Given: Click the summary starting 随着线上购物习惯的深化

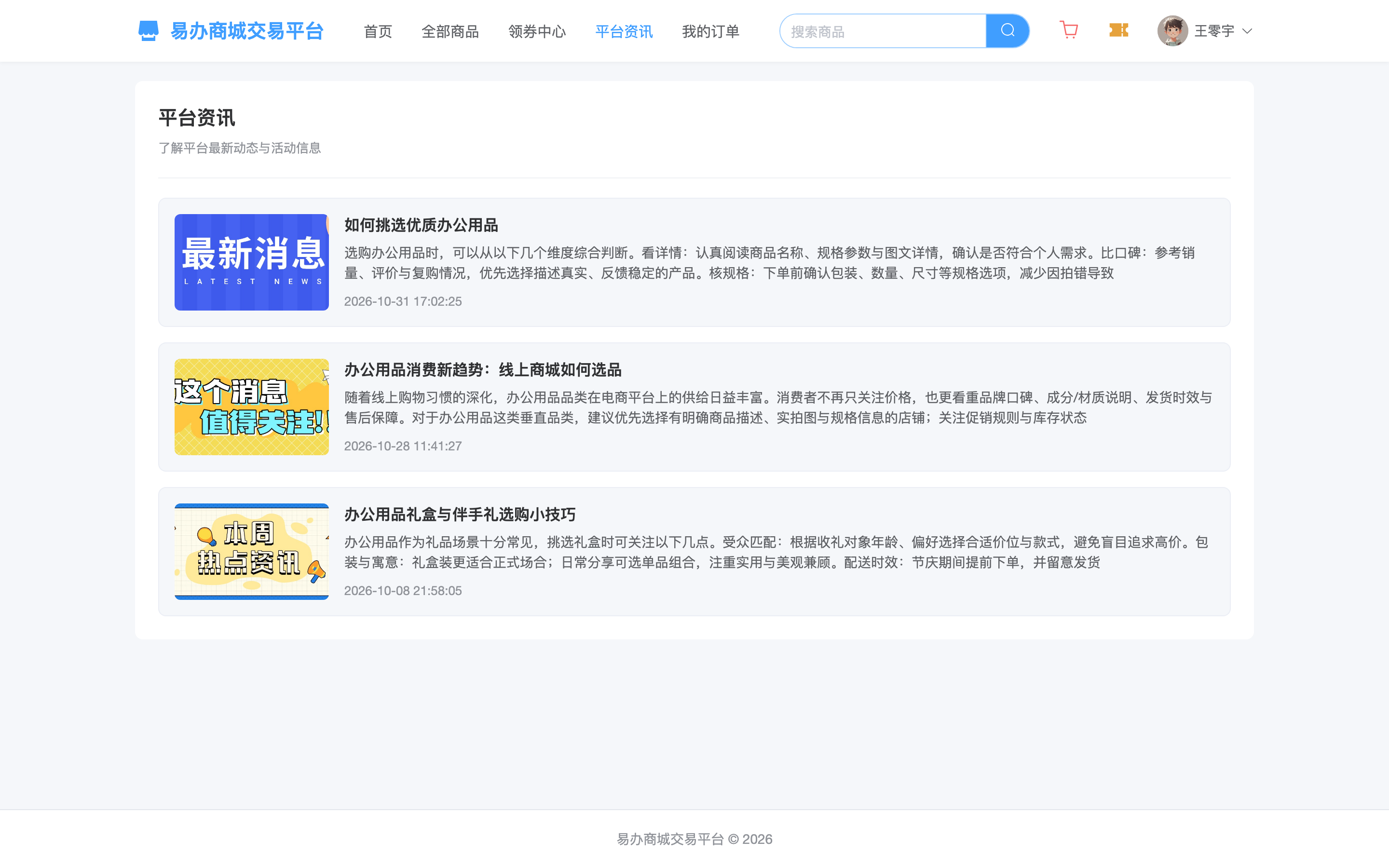Looking at the screenshot, I should pos(778,407).
